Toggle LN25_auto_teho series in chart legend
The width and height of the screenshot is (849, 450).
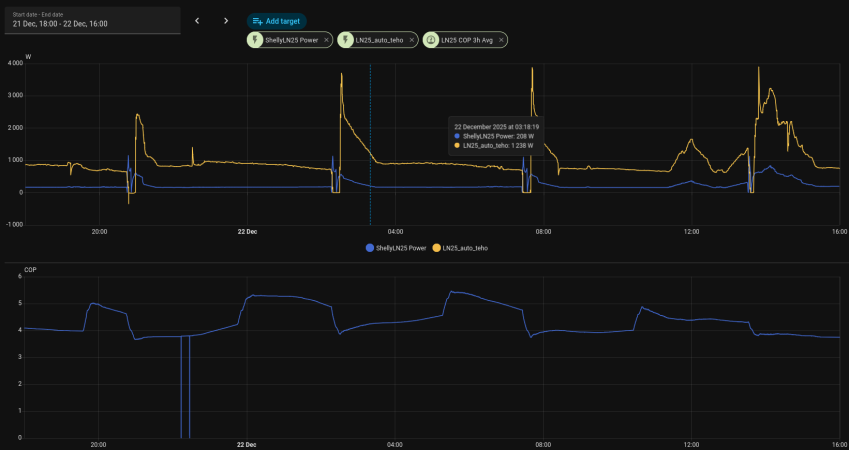coord(465,247)
